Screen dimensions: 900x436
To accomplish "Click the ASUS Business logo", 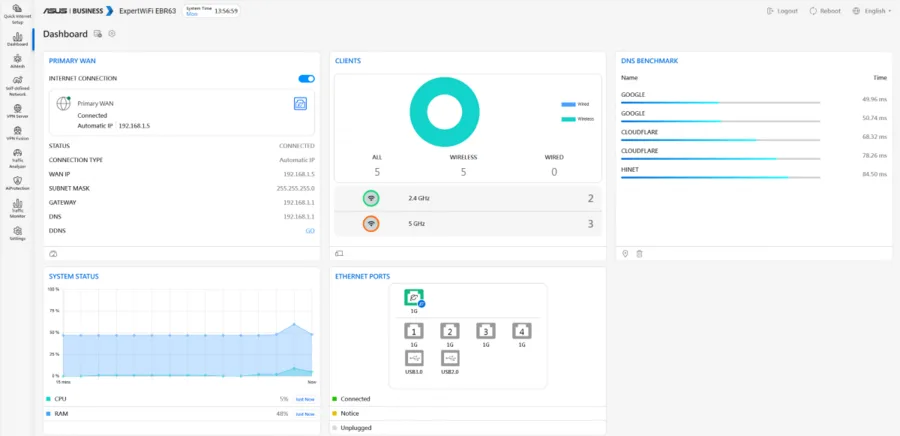I will pos(78,11).
